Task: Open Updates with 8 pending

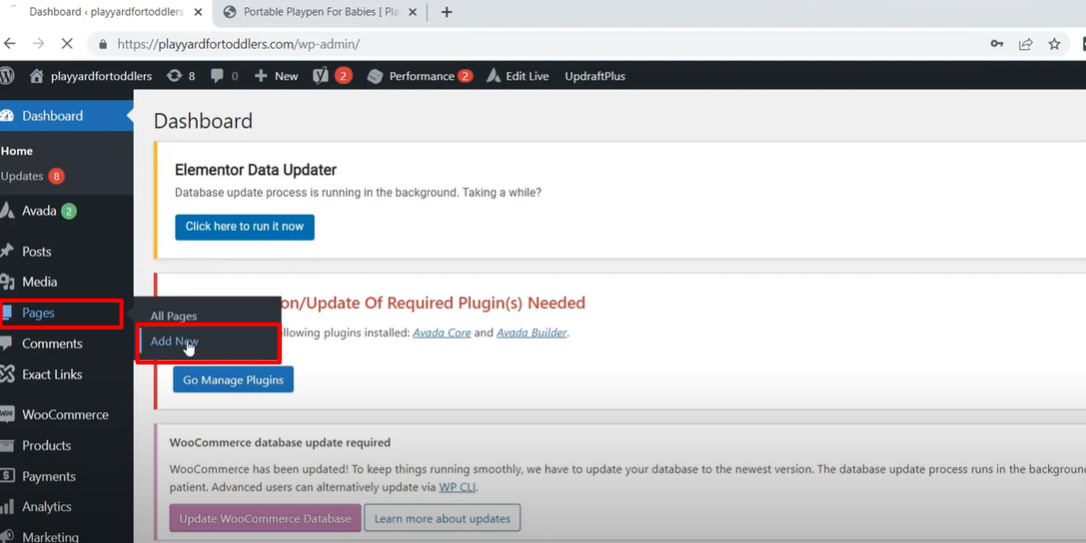Action: [x=32, y=176]
